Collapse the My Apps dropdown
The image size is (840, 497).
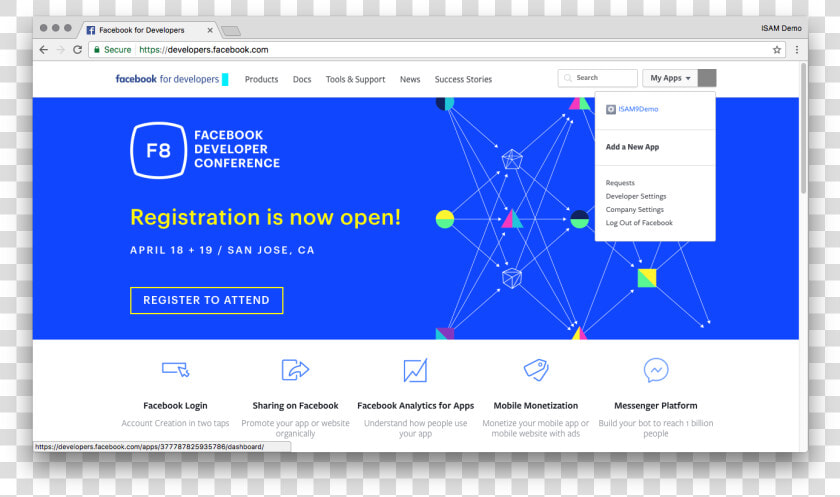click(x=670, y=78)
